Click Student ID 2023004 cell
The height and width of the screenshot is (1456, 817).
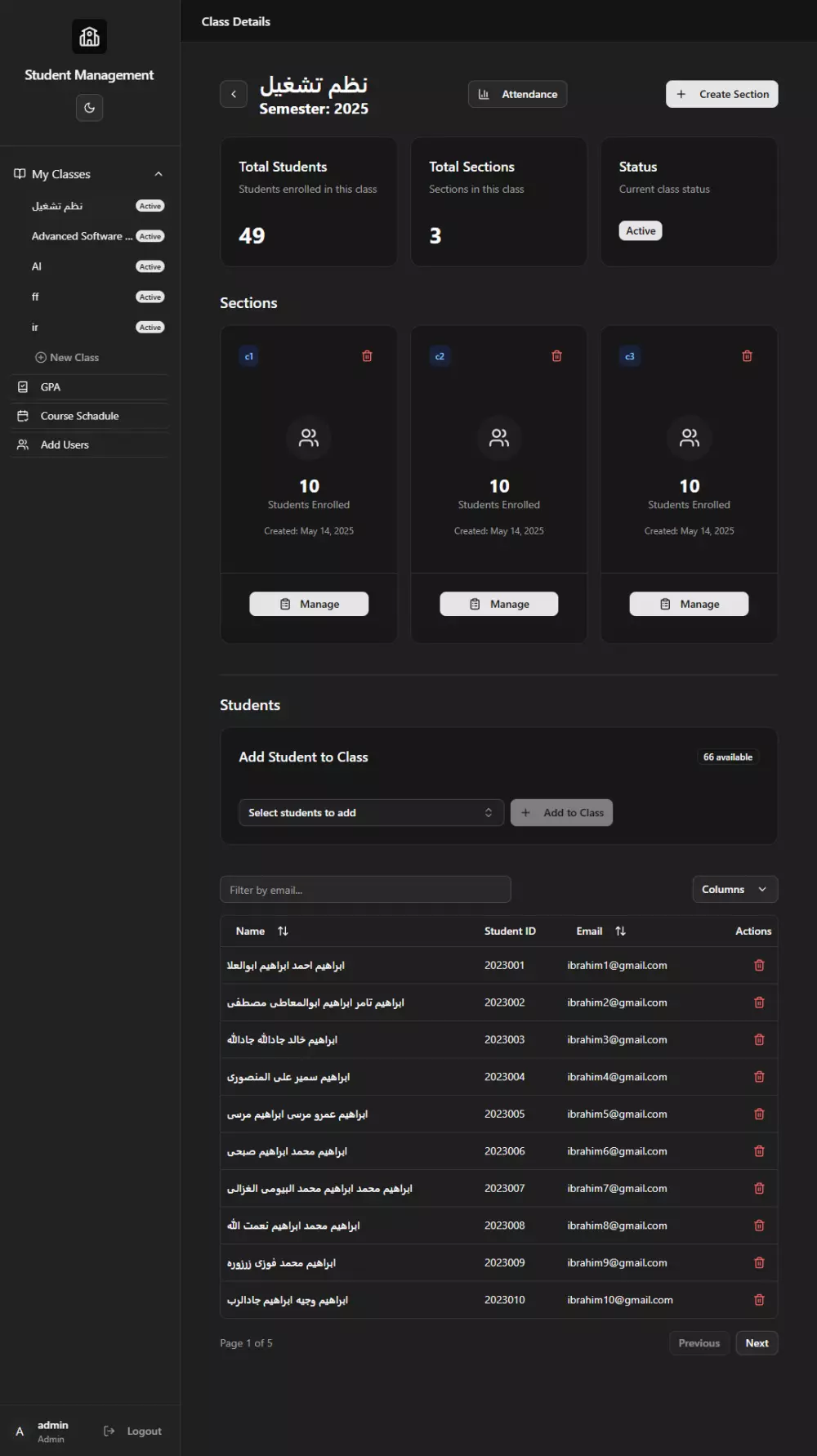click(504, 1077)
